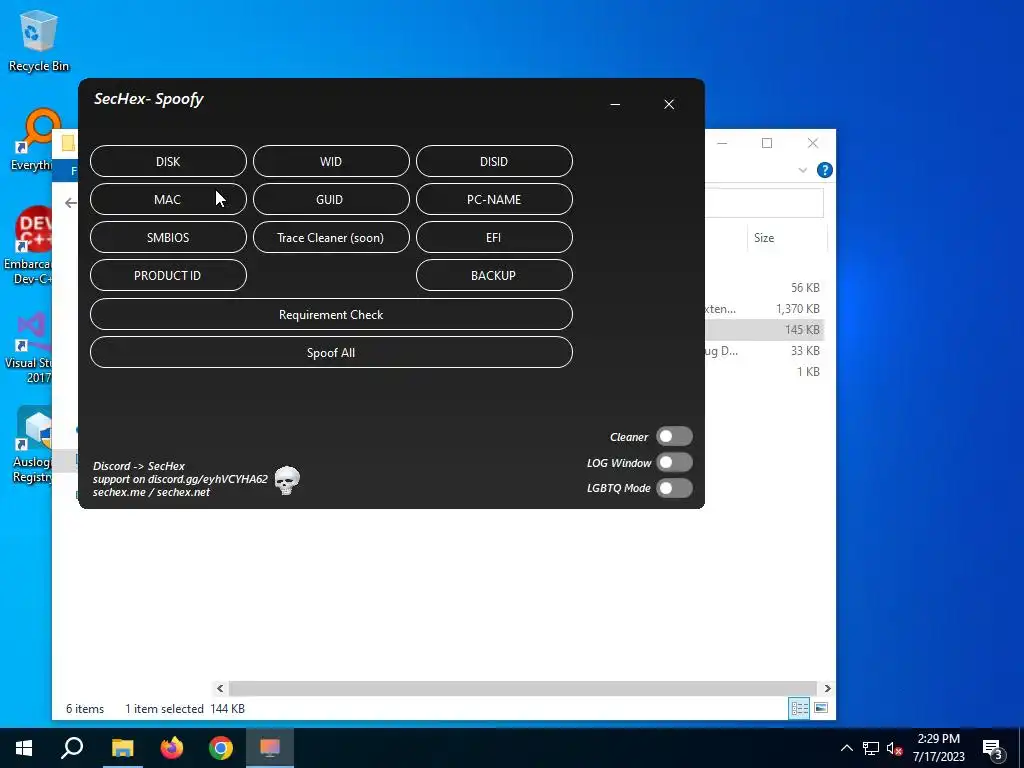Screen dimensions: 1024x768
Task: Enable the Cleaner toggle
Action: click(x=675, y=436)
